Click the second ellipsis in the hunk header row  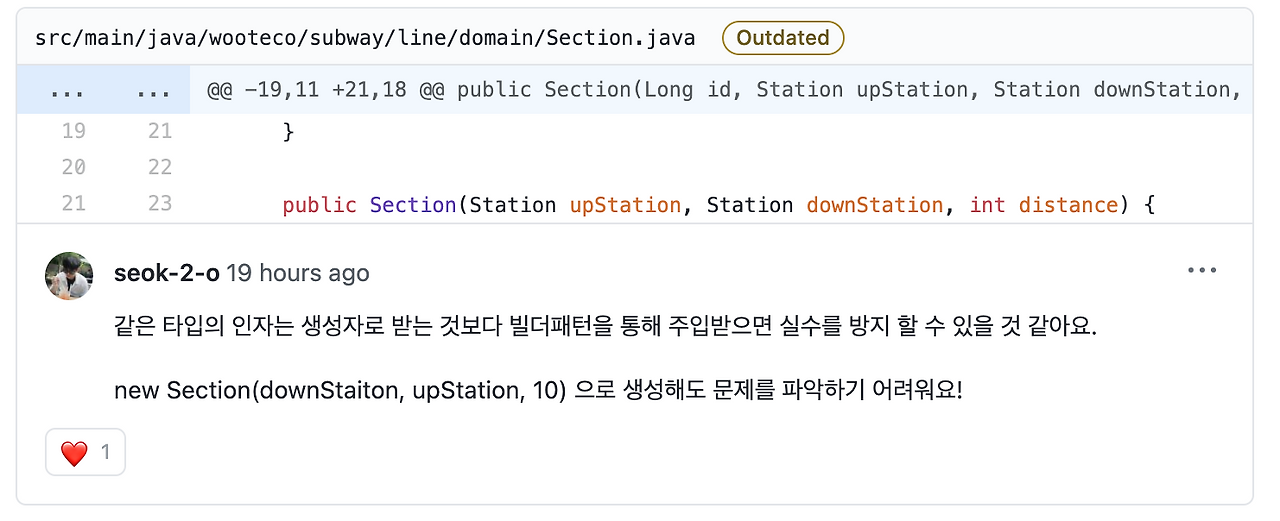click(x=153, y=91)
